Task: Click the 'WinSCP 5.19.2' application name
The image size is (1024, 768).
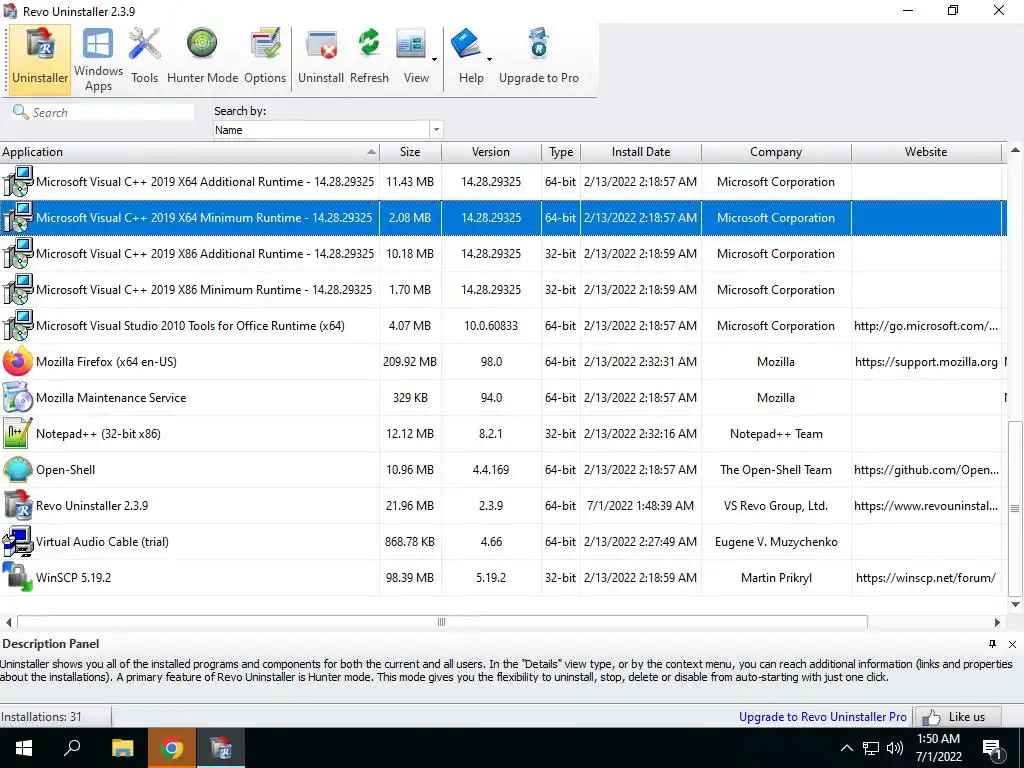Action: 74,577
